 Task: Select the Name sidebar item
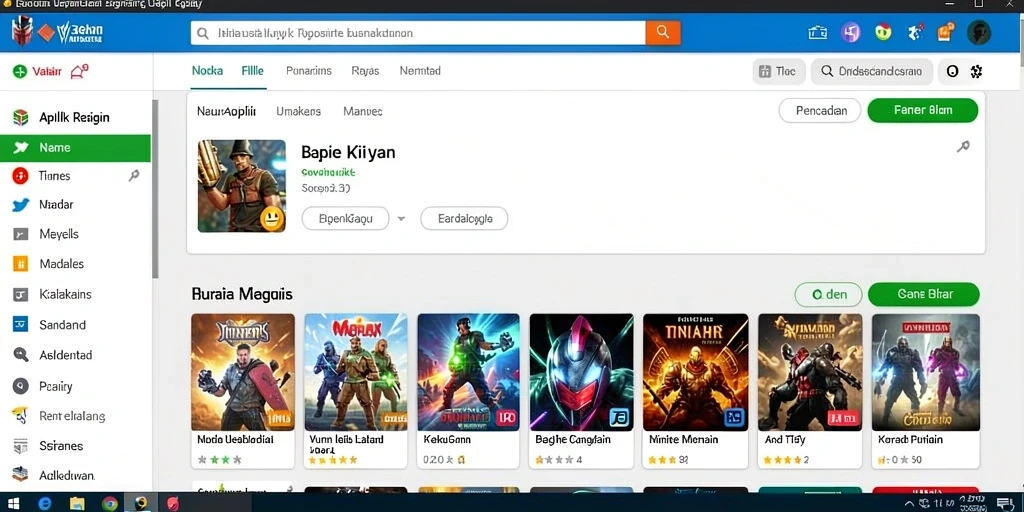pos(75,148)
